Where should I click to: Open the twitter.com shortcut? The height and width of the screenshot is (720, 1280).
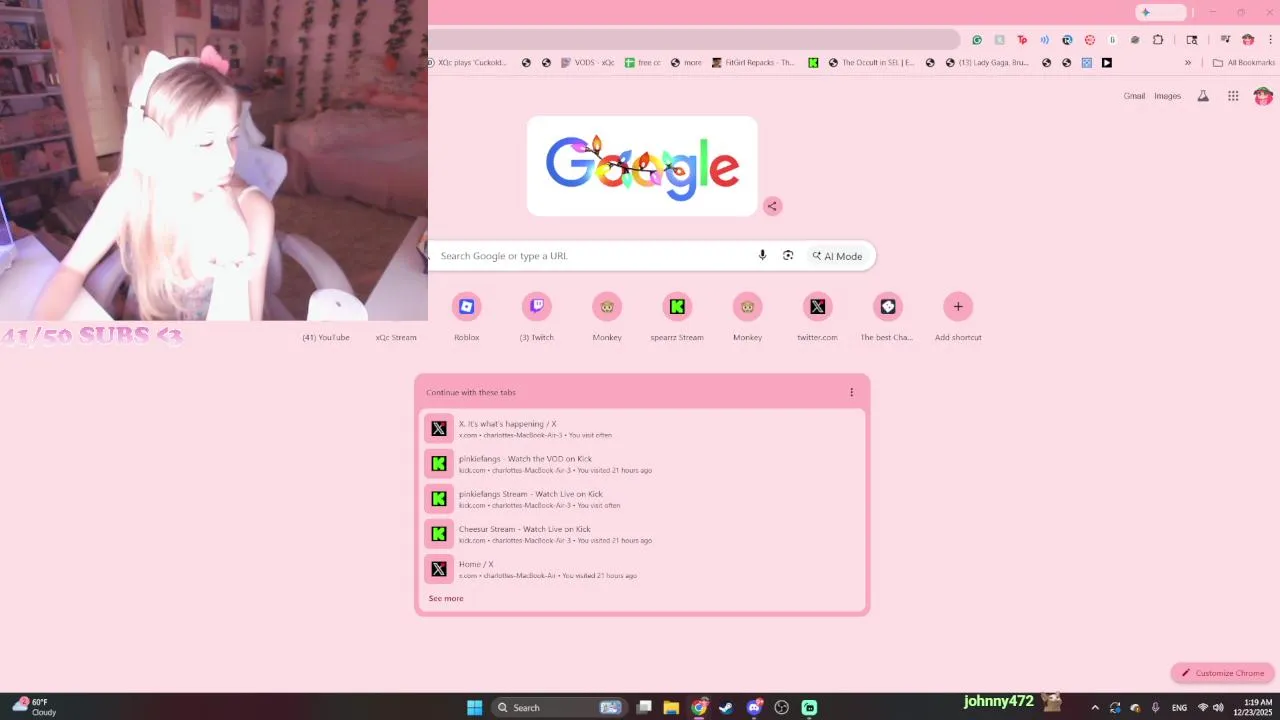(x=817, y=307)
